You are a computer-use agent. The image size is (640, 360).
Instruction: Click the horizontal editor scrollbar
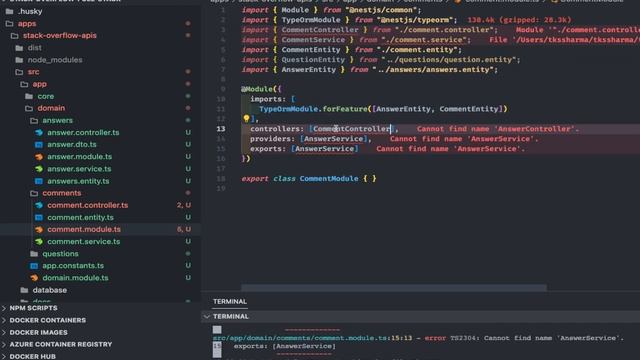pyautogui.click(x=394, y=288)
